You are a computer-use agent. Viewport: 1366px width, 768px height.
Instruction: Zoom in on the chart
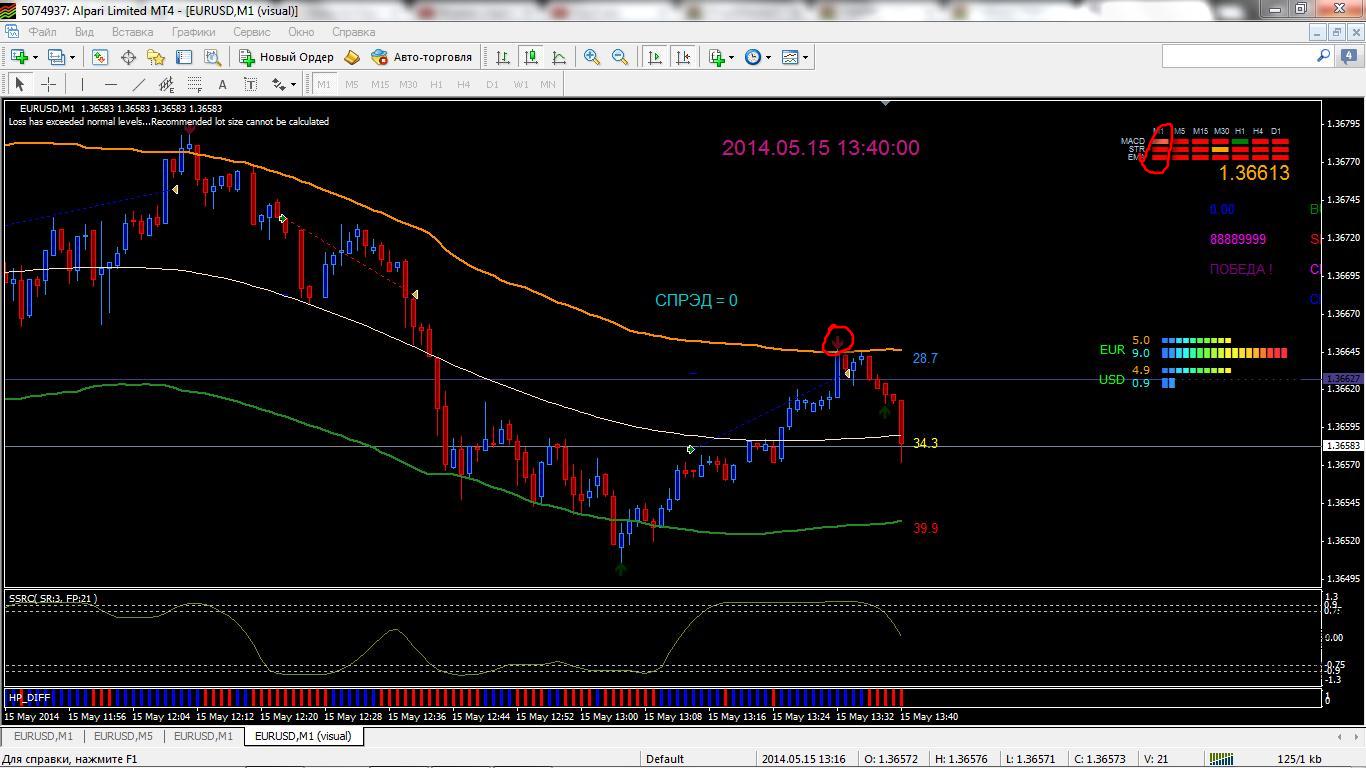(592, 57)
